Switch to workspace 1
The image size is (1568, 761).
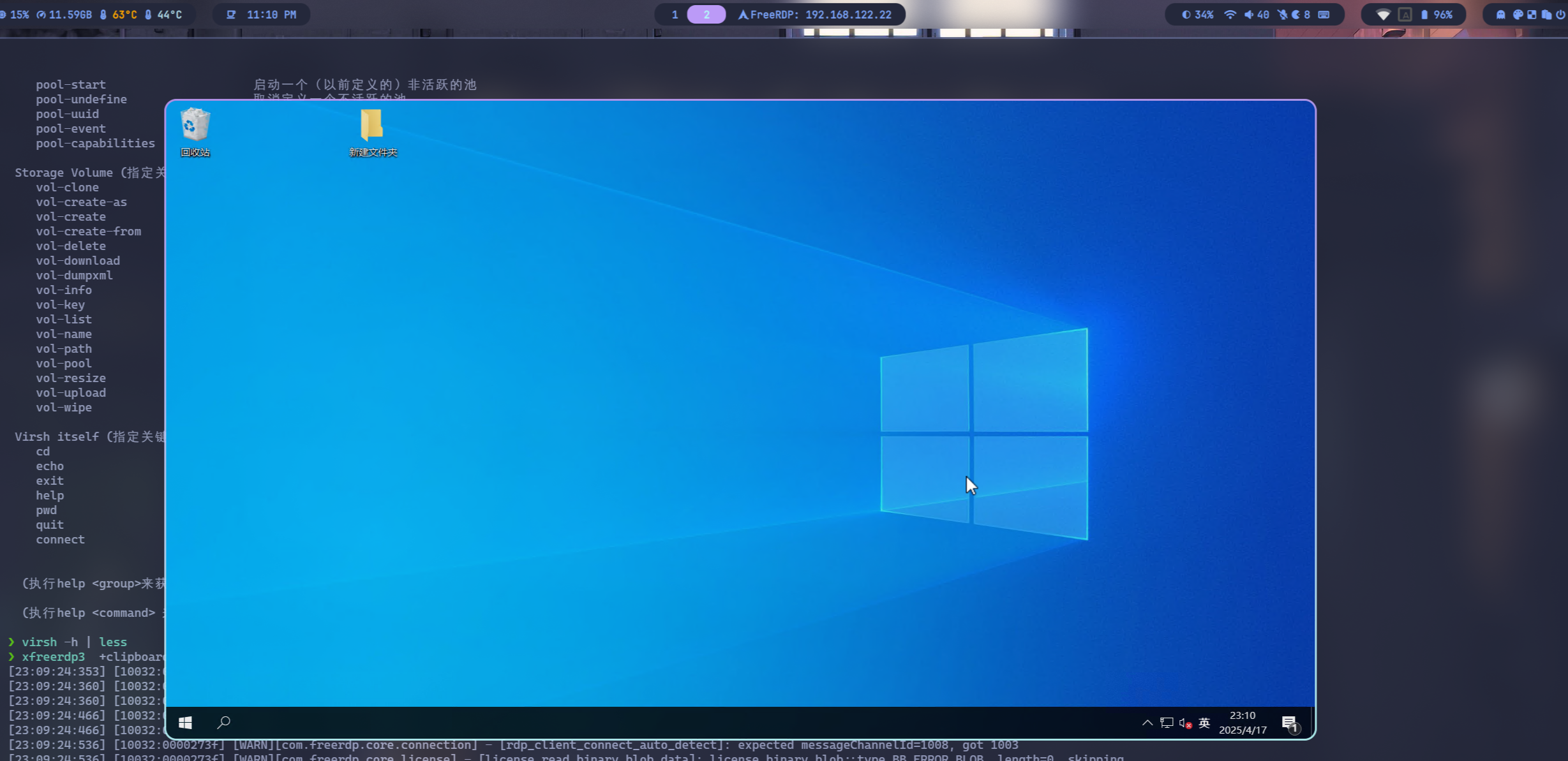(675, 15)
